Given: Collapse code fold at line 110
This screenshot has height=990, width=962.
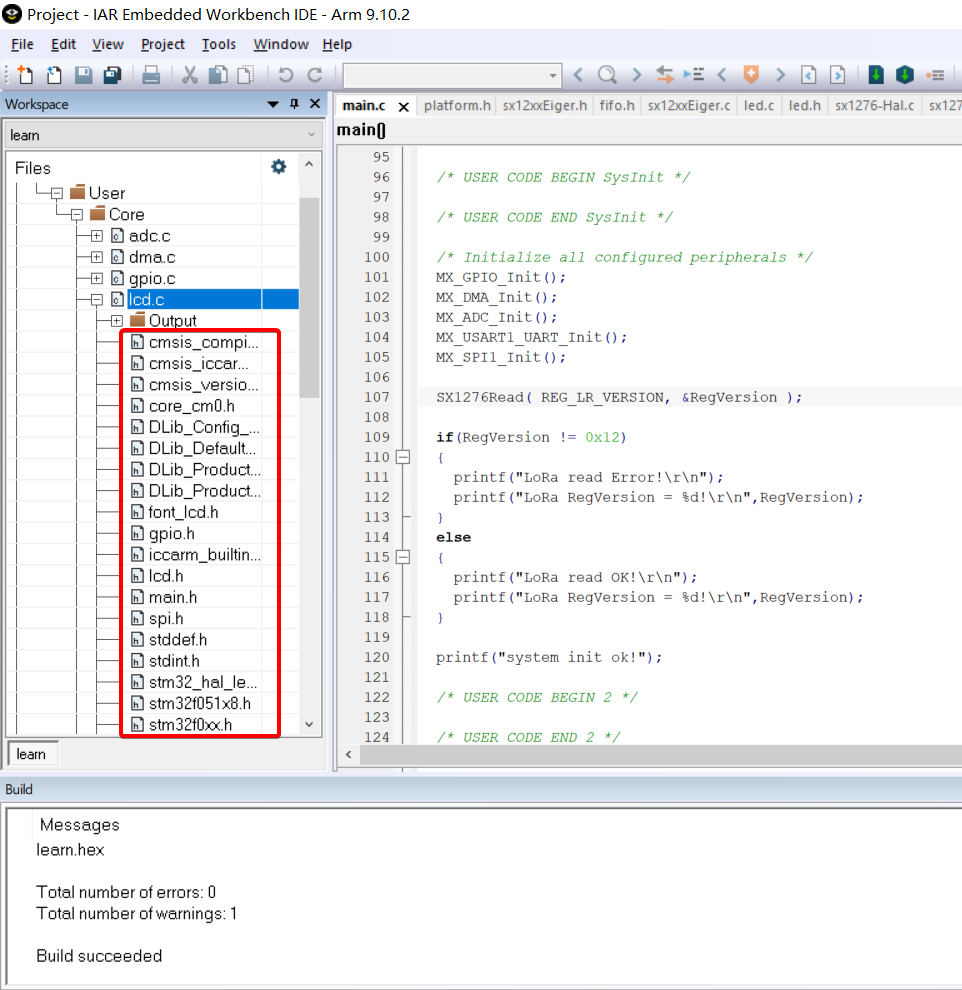Looking at the screenshot, I should [403, 457].
